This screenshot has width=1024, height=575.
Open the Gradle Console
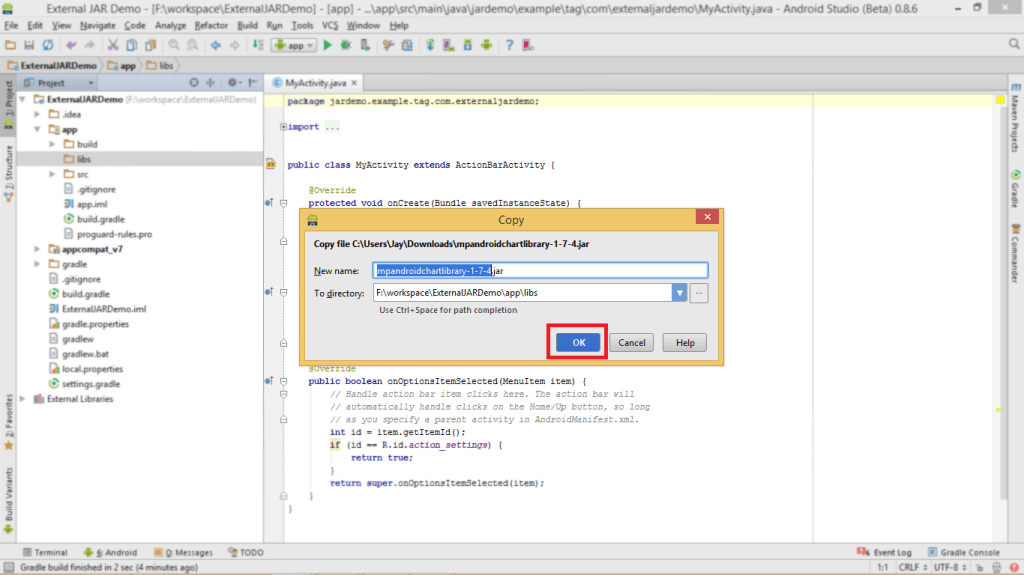(963, 552)
